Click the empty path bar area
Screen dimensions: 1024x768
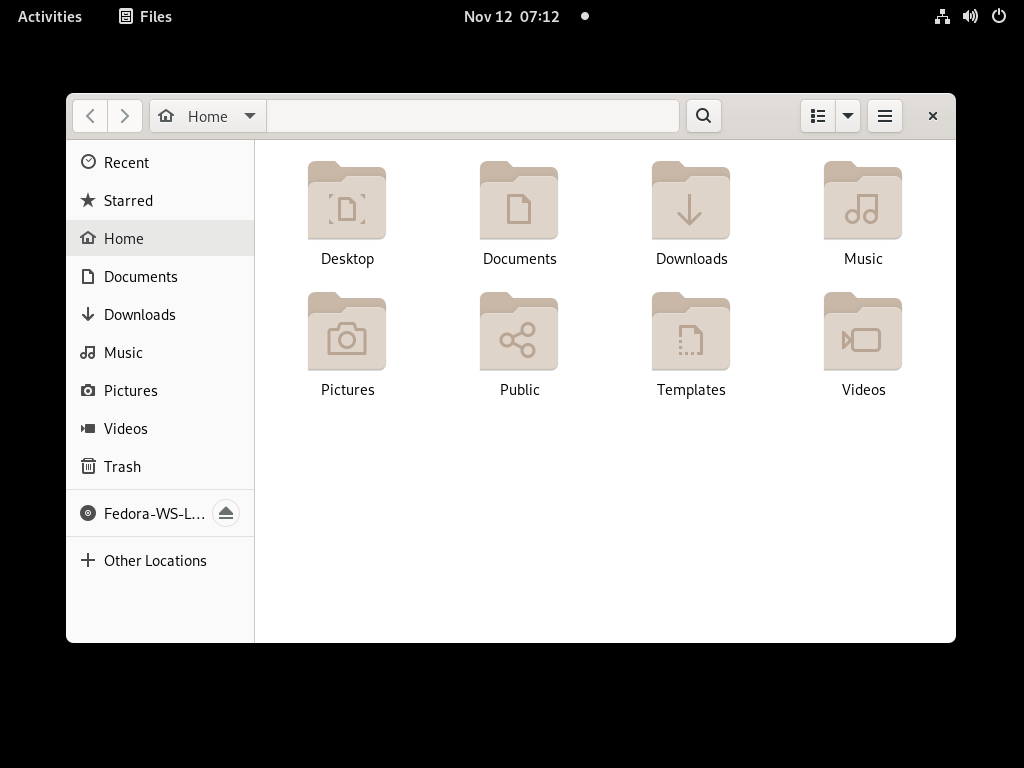point(473,116)
